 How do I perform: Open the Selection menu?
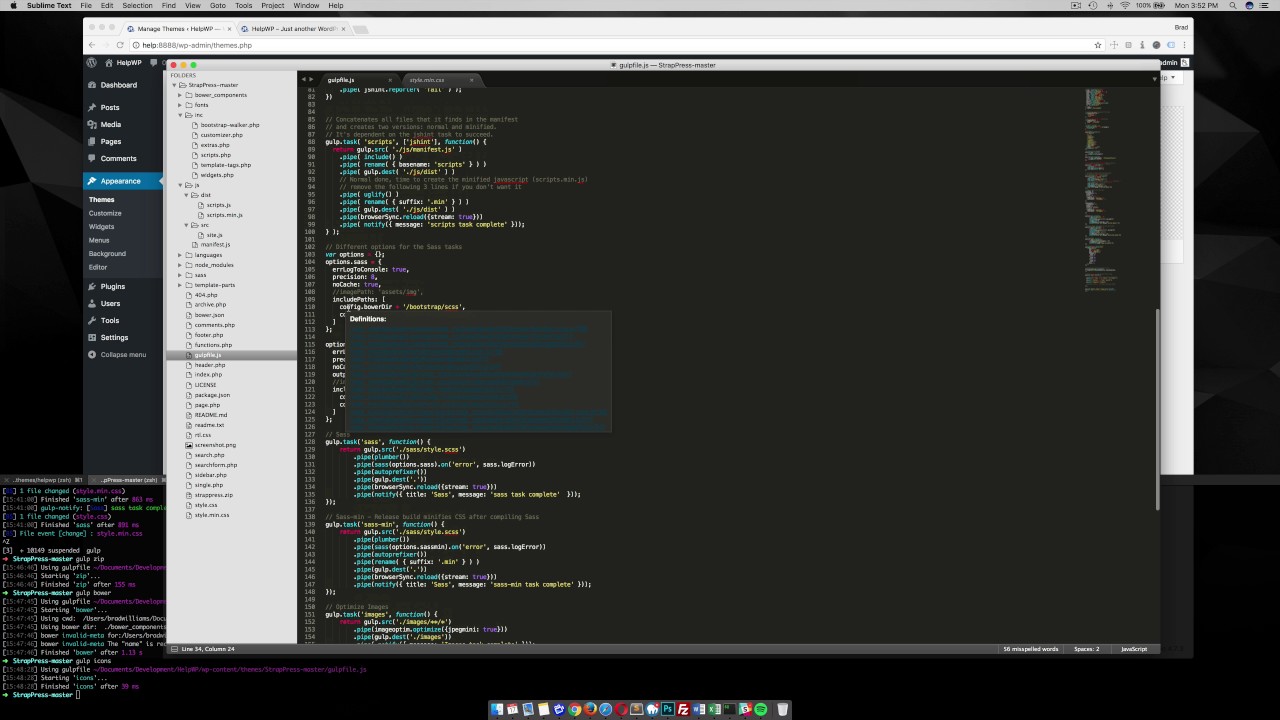tap(137, 6)
